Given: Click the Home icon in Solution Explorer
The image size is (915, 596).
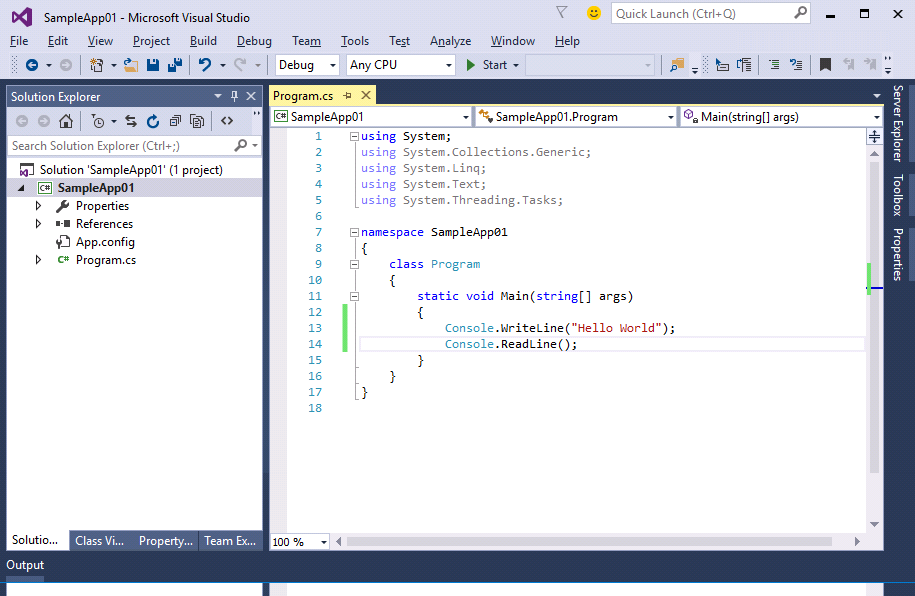Looking at the screenshot, I should (x=66, y=121).
